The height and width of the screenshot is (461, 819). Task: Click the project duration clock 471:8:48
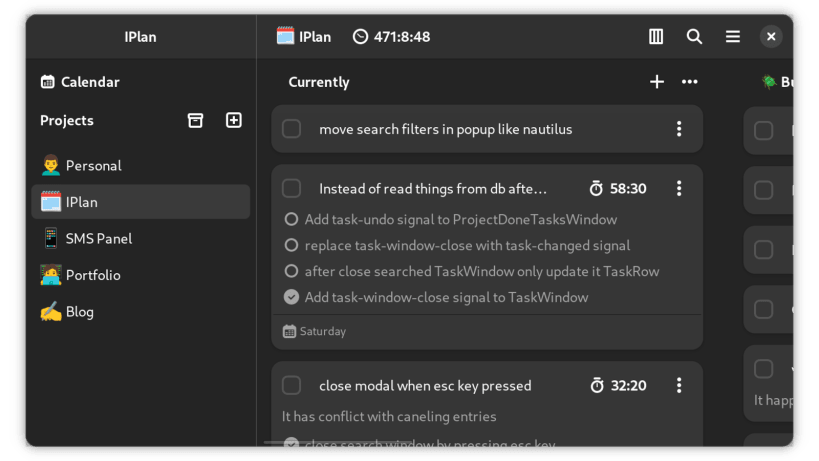coord(391,37)
